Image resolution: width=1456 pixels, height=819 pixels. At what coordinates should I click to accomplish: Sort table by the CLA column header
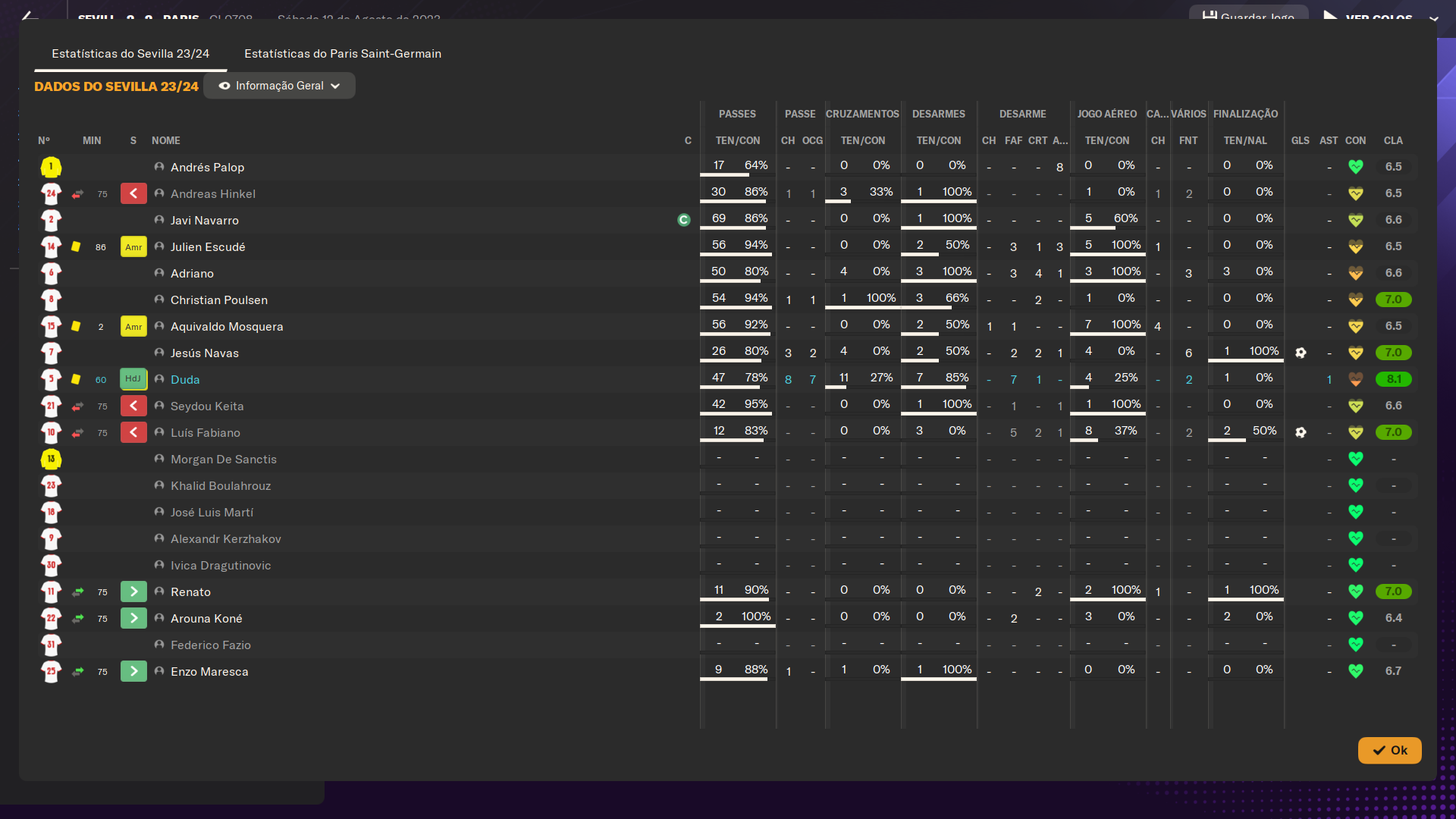tap(1392, 140)
